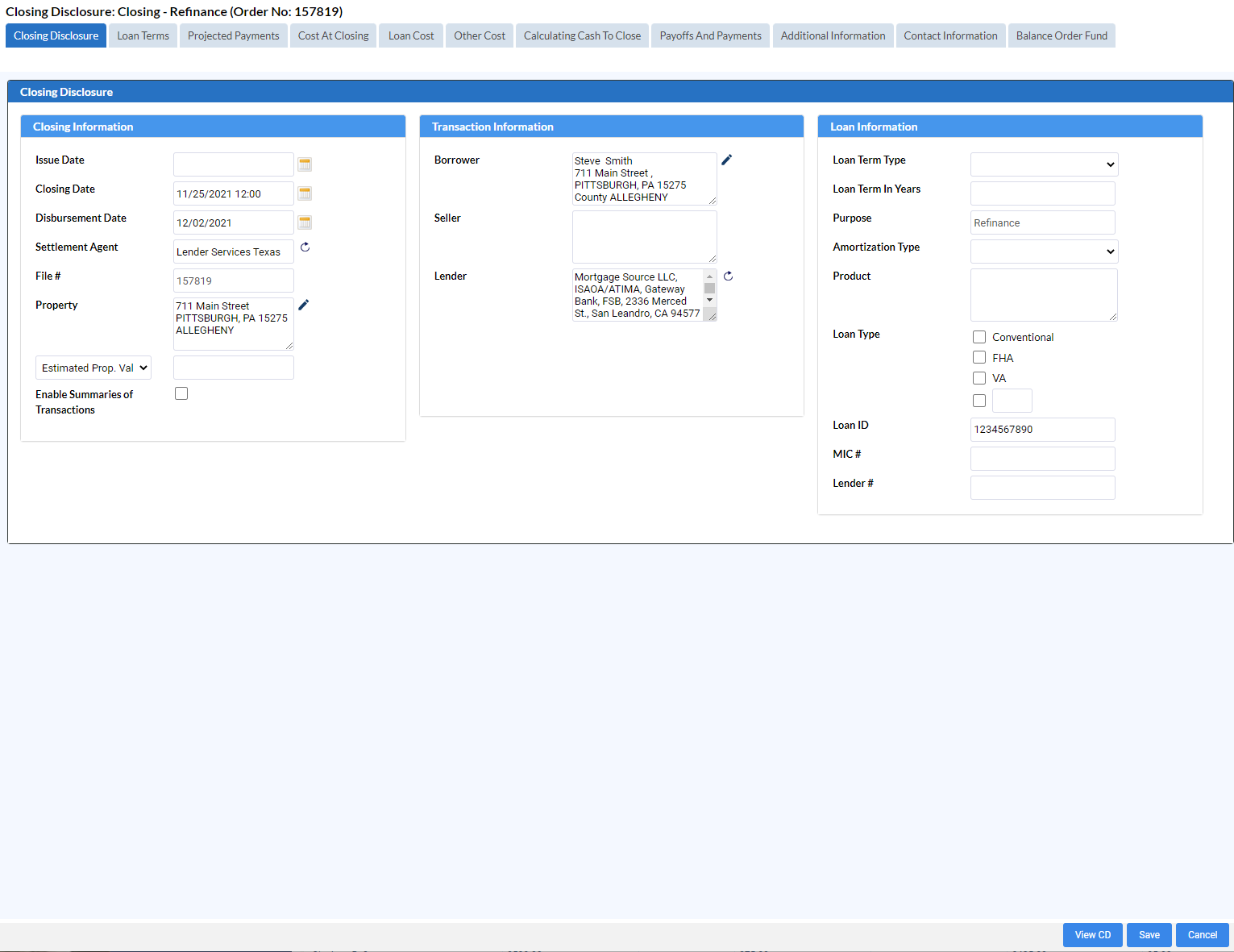The width and height of the screenshot is (1234, 952).
Task: Click the File # field
Action: tap(234, 281)
